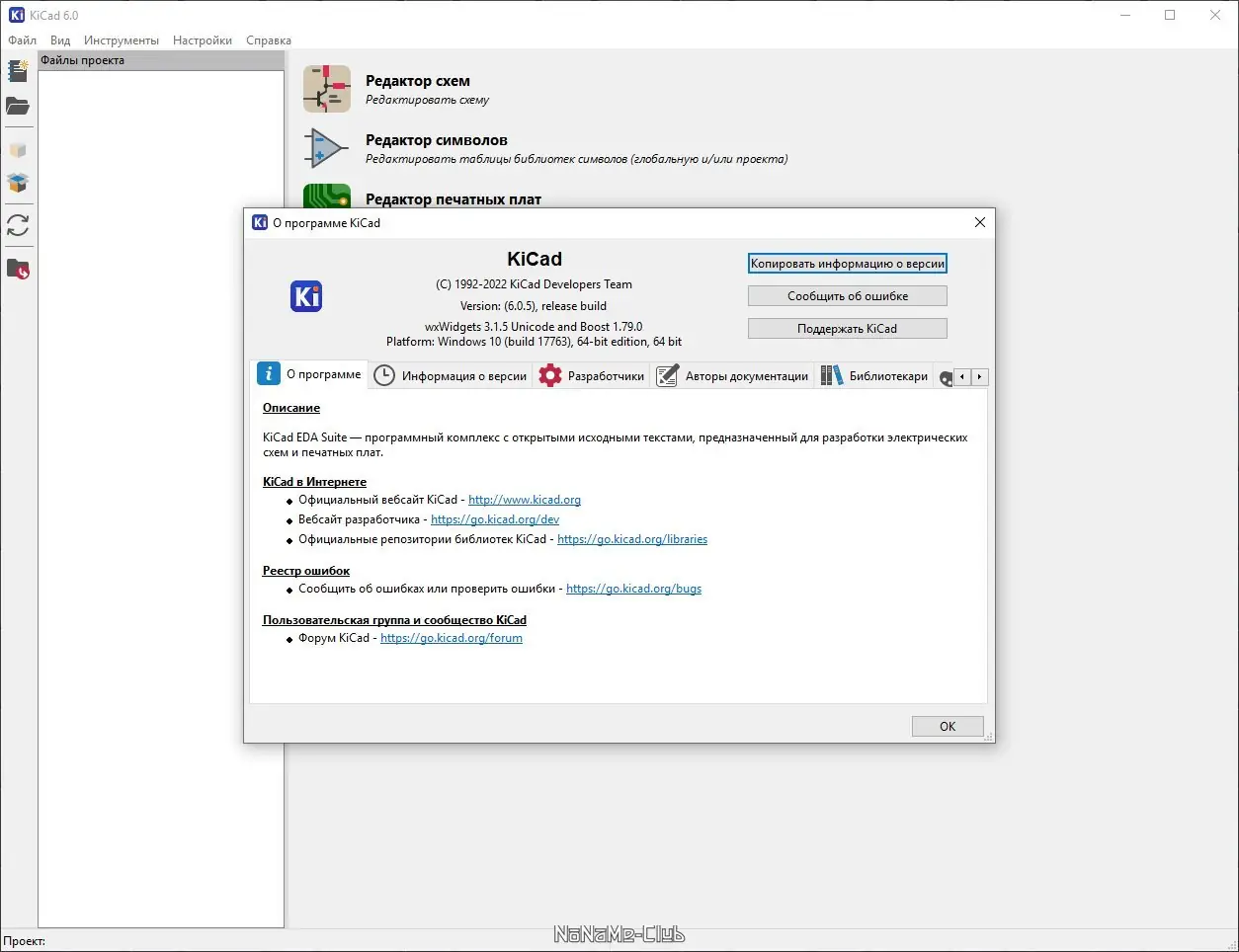
Task: Open the go.kicad.org/bugs link
Action: coord(633,589)
